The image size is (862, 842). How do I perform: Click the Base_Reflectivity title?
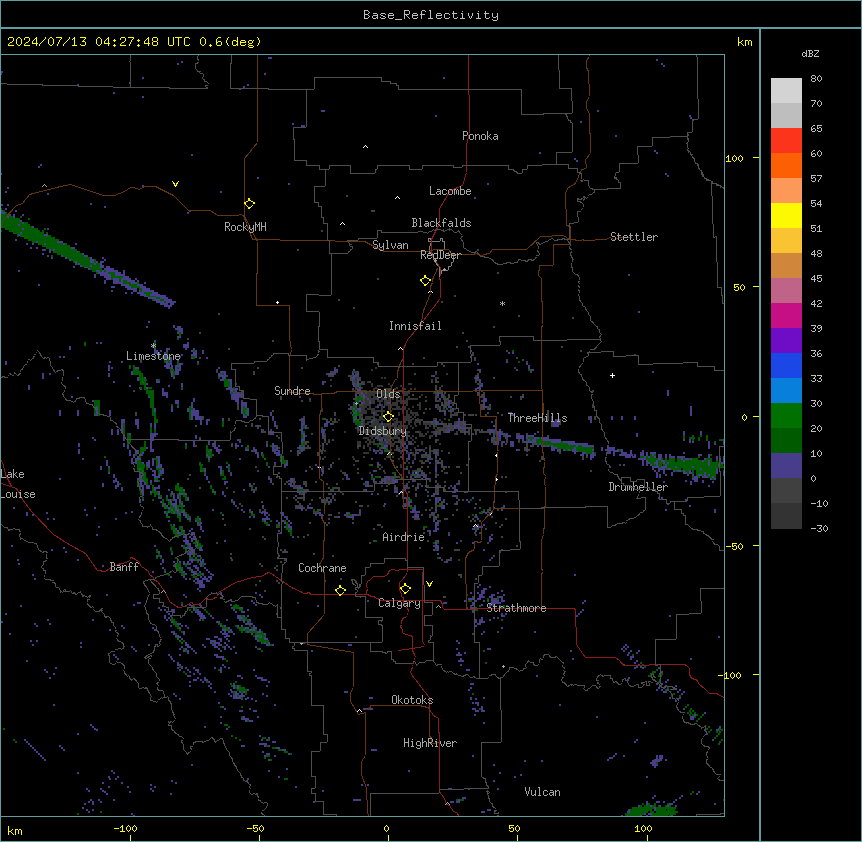point(431,15)
